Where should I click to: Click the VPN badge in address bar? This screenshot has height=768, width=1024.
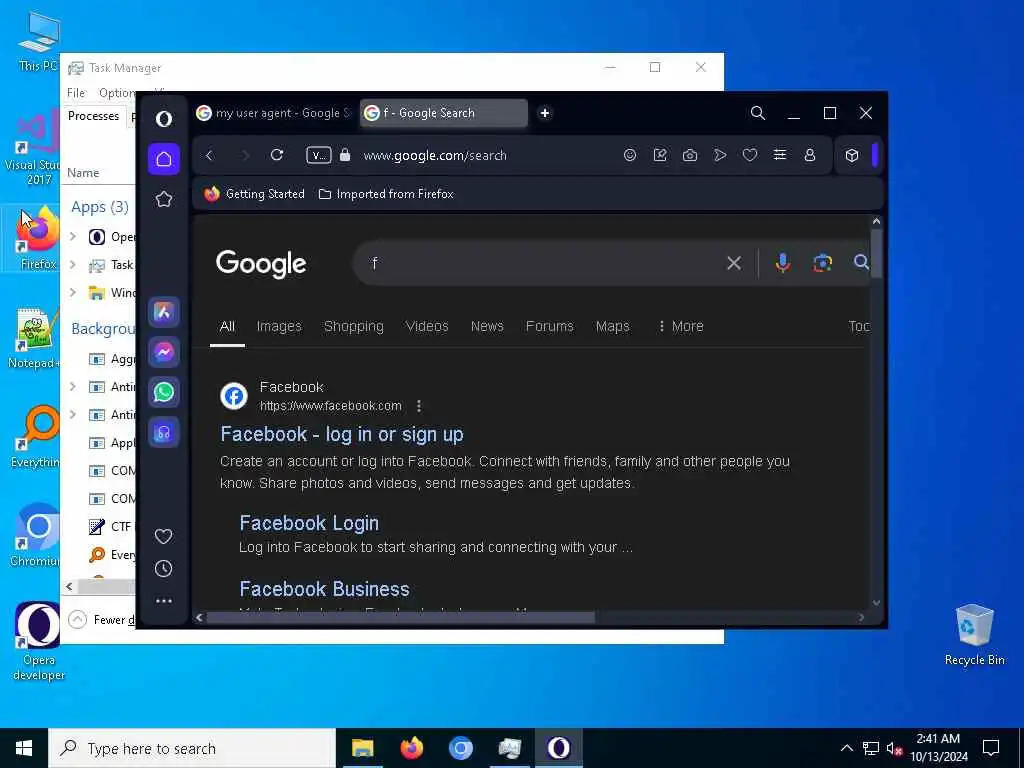319,155
